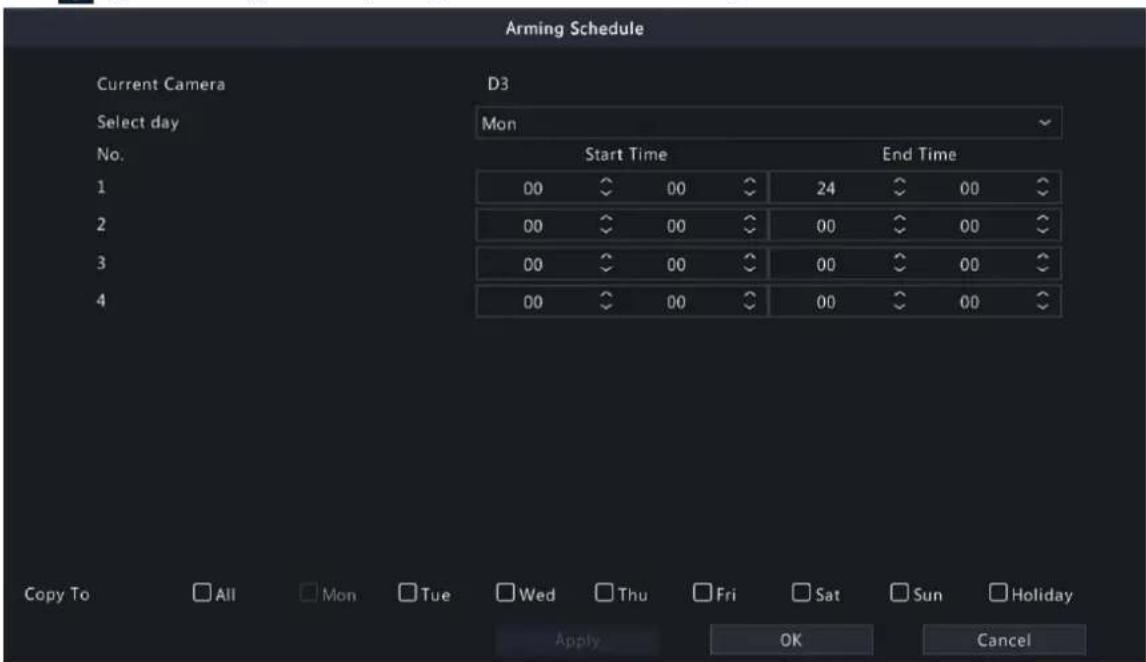This screenshot has width=1146, height=662.
Task: Click row 4 start hour stepper arrows
Action: [606, 302]
